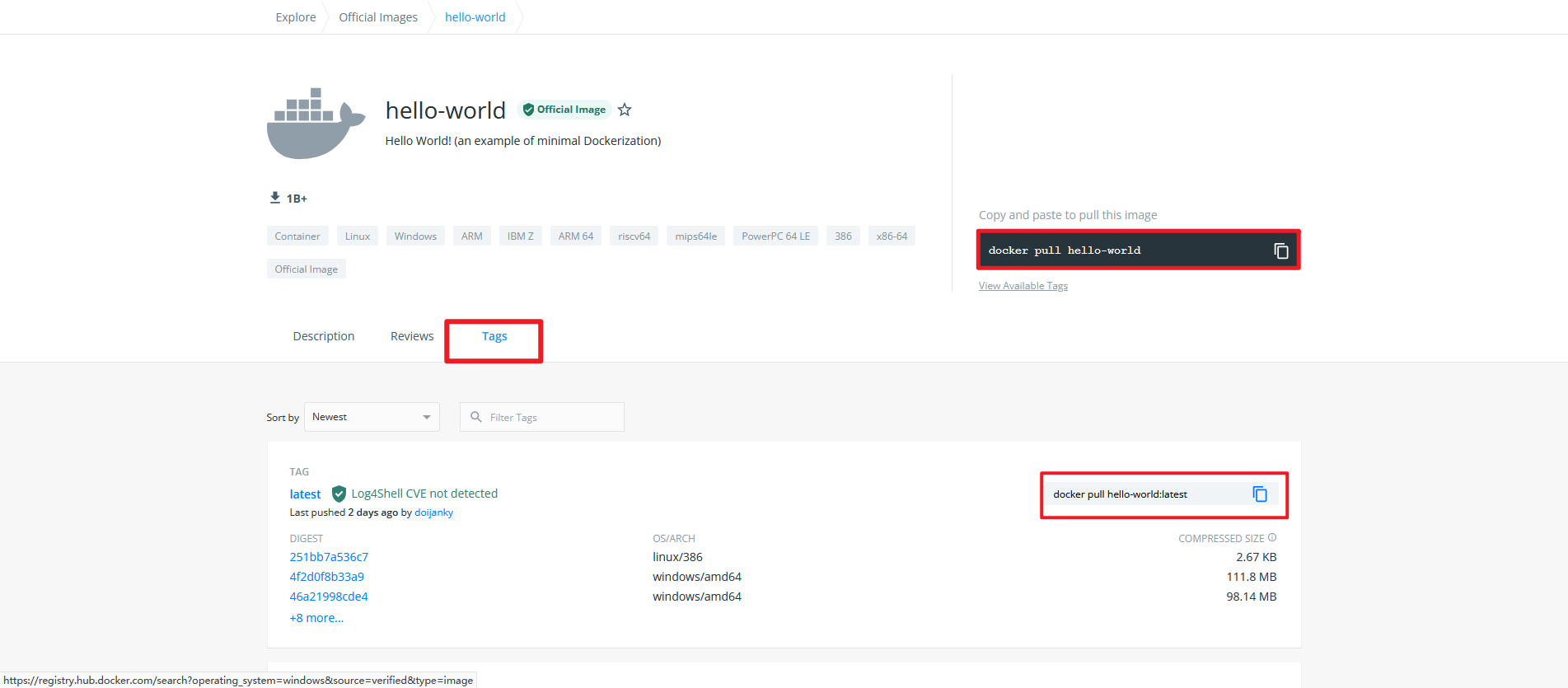Click the green shield icon beside Log4Shell
The width and height of the screenshot is (1568, 688).
tap(339, 494)
